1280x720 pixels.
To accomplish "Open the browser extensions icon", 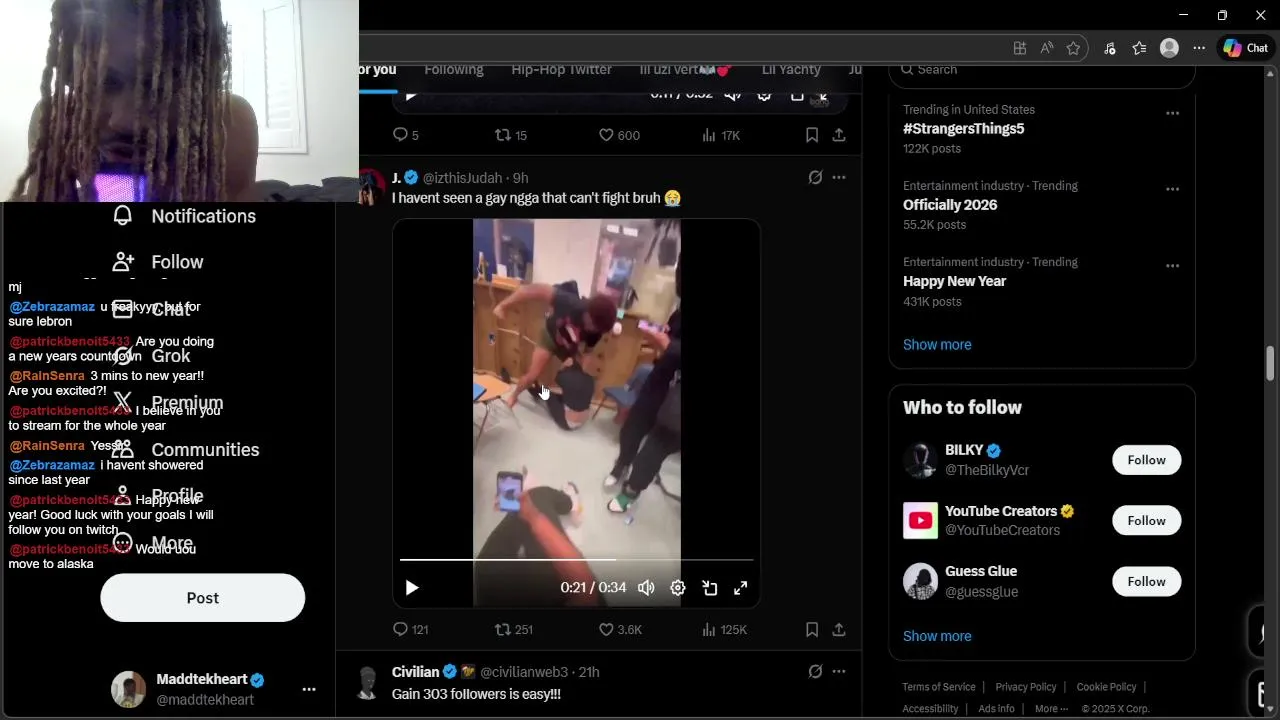I will click(x=1109, y=48).
